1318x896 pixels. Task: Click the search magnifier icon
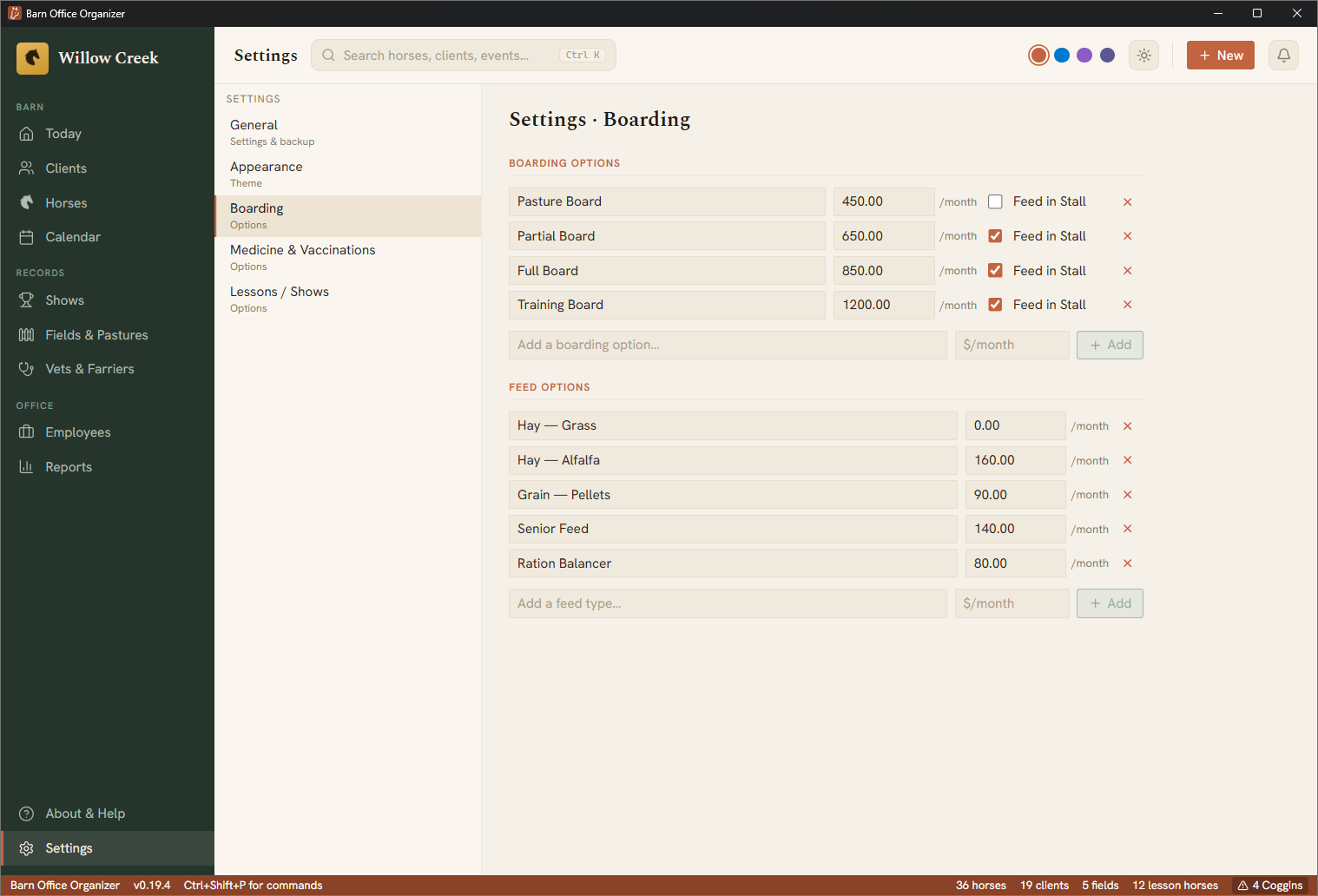328,56
